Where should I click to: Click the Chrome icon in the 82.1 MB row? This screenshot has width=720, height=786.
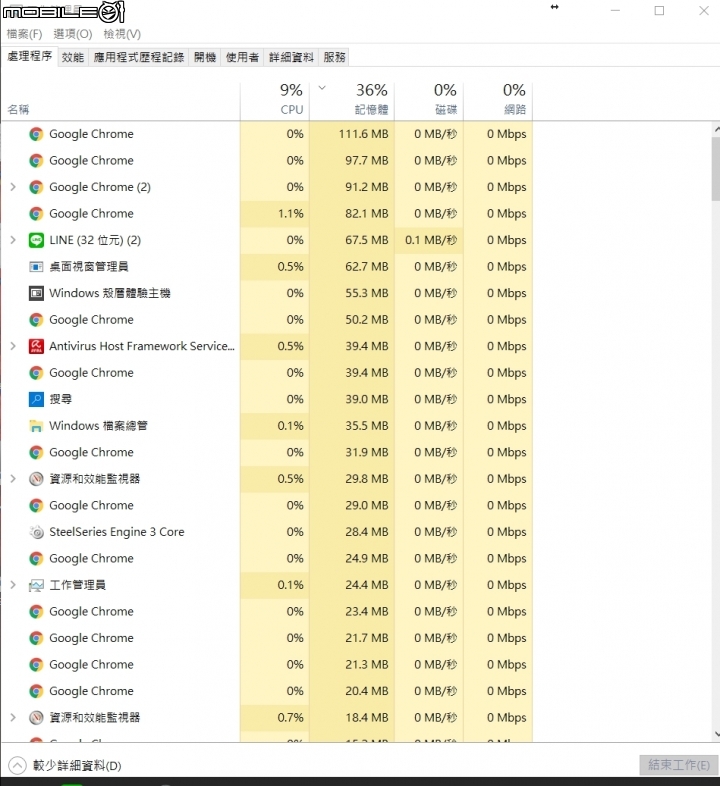(36, 214)
